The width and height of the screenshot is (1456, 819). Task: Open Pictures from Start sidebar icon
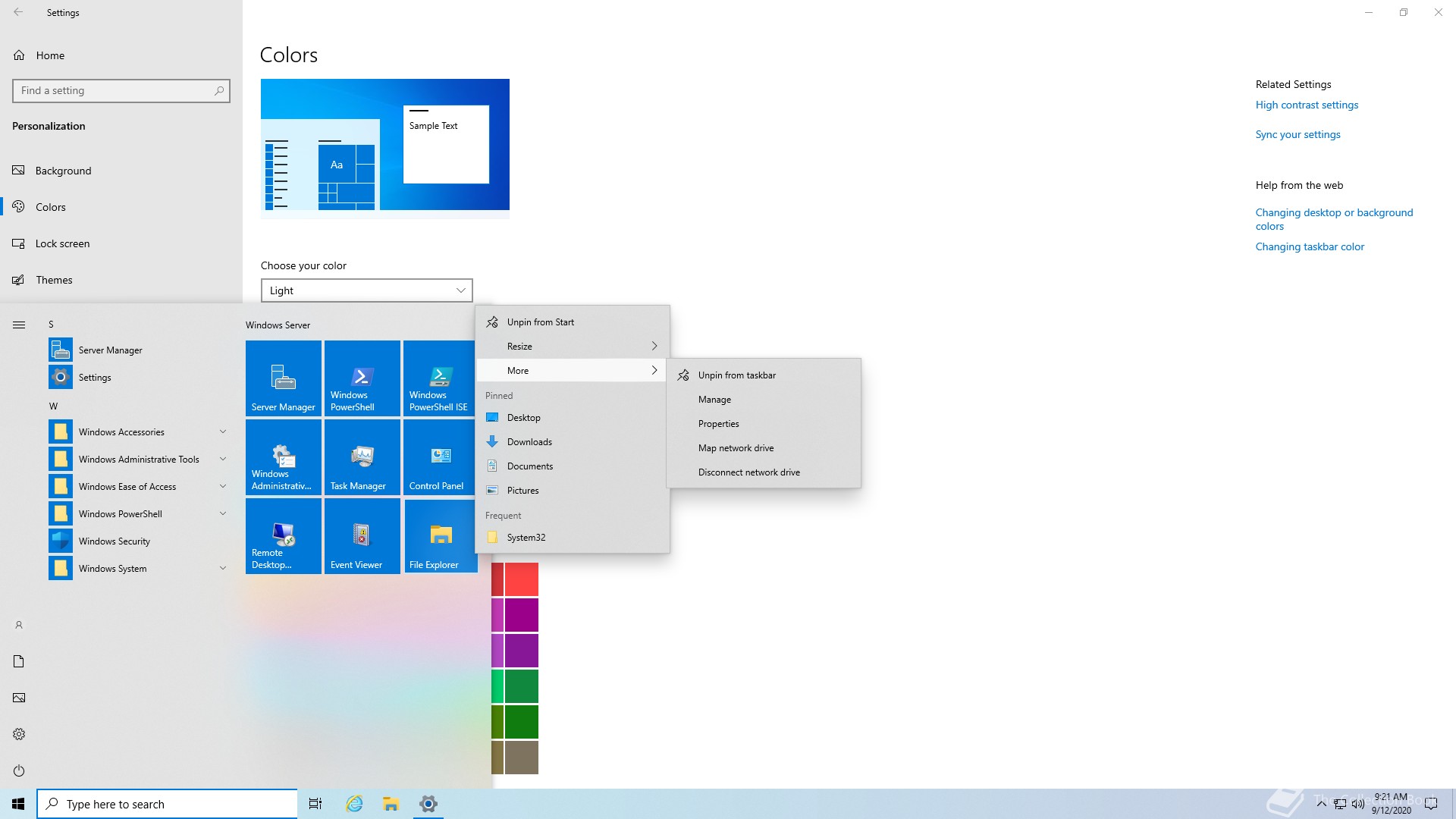(x=19, y=698)
